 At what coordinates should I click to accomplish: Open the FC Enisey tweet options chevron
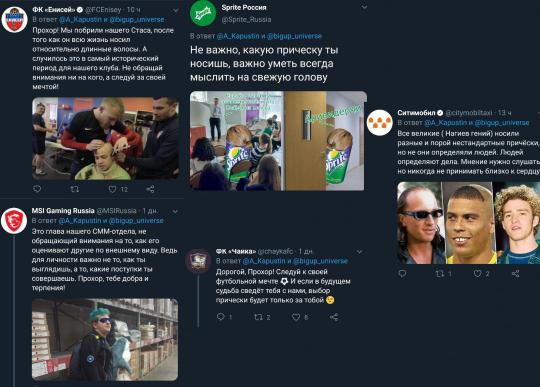[x=176, y=10]
